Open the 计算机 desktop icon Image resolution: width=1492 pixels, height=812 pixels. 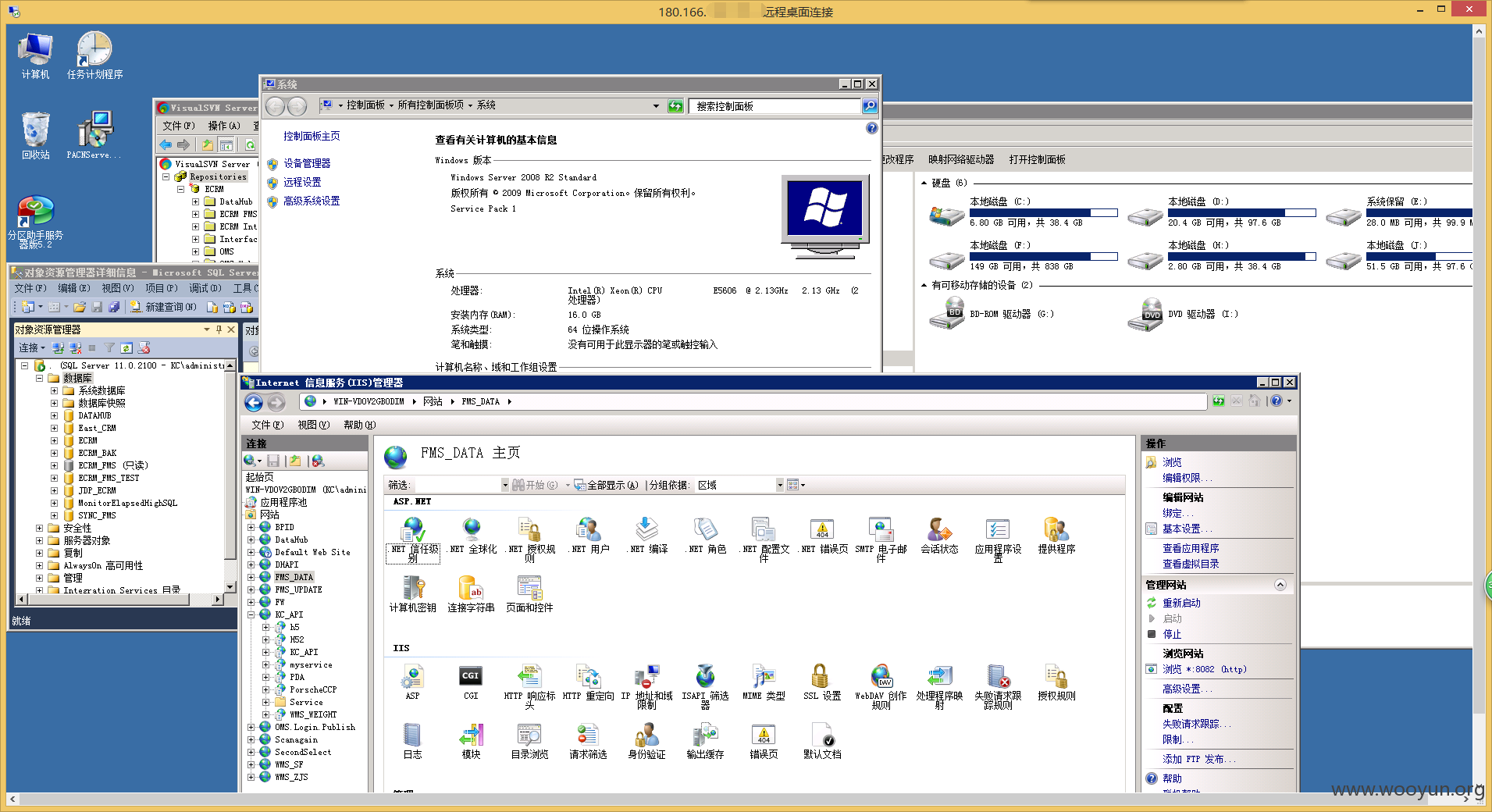(x=35, y=56)
